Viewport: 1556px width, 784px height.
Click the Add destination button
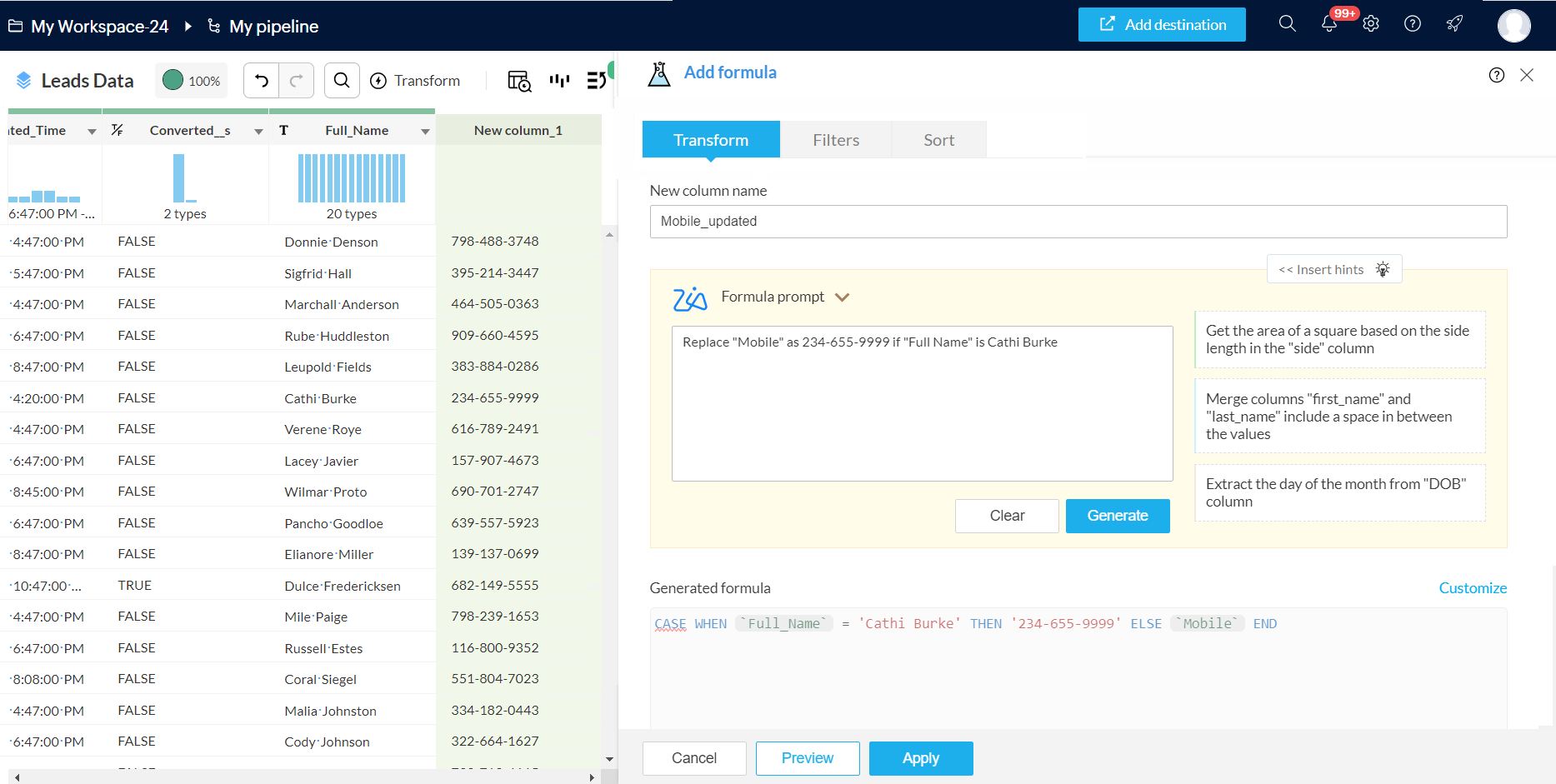(1162, 25)
